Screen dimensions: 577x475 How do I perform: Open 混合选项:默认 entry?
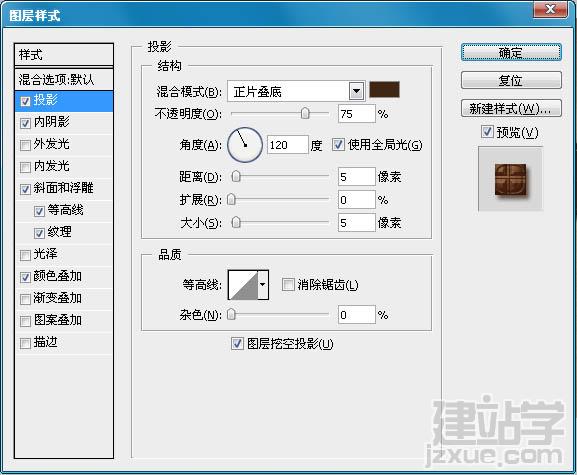tap(64, 79)
